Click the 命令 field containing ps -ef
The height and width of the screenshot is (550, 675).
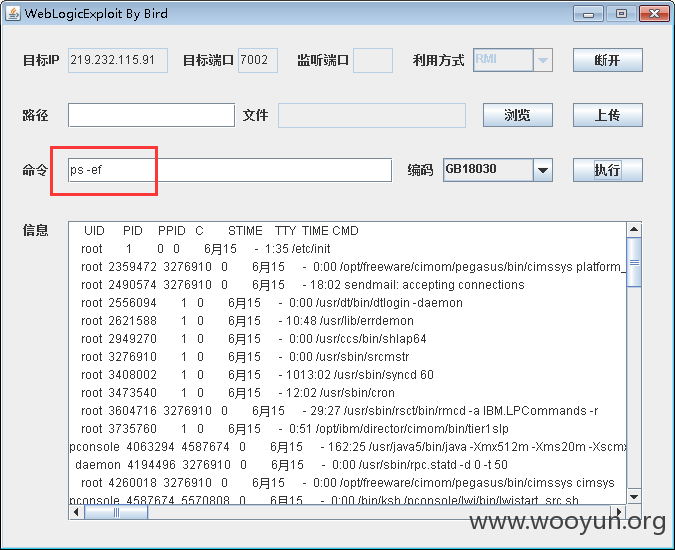[230, 170]
